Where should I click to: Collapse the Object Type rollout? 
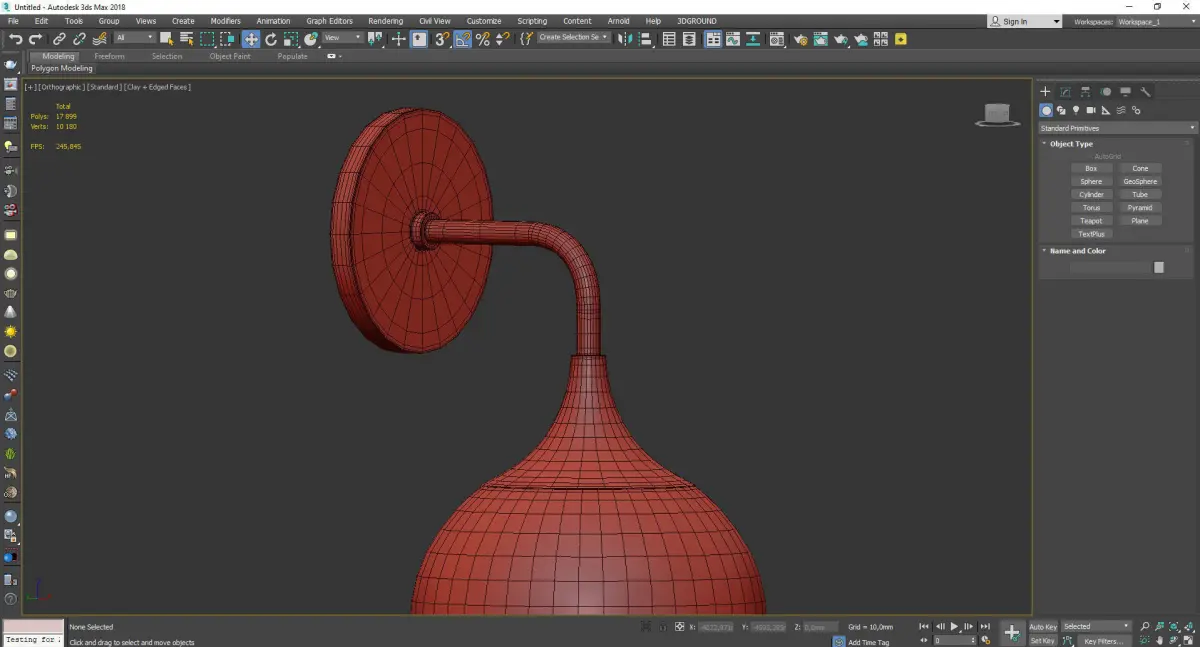click(1070, 144)
